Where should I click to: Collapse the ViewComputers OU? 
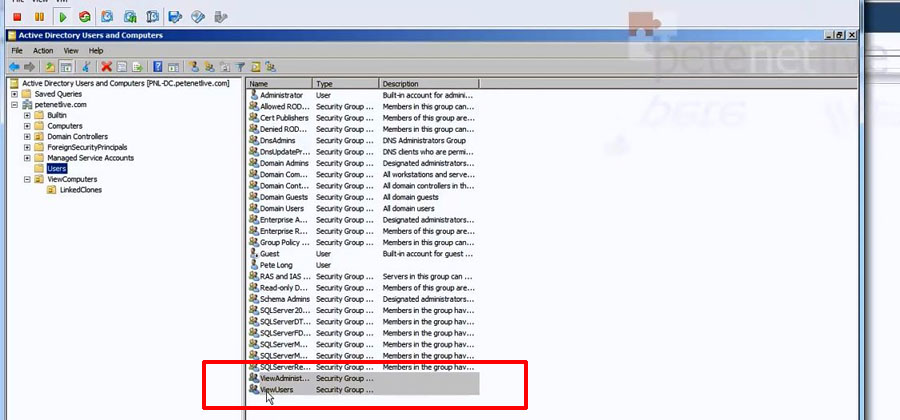tap(27, 179)
